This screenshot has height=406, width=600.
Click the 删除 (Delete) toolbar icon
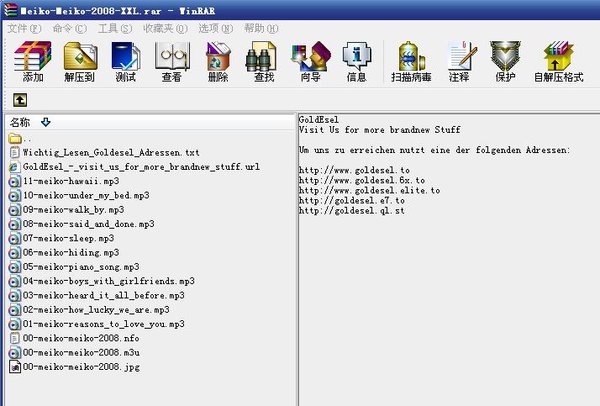click(x=218, y=56)
